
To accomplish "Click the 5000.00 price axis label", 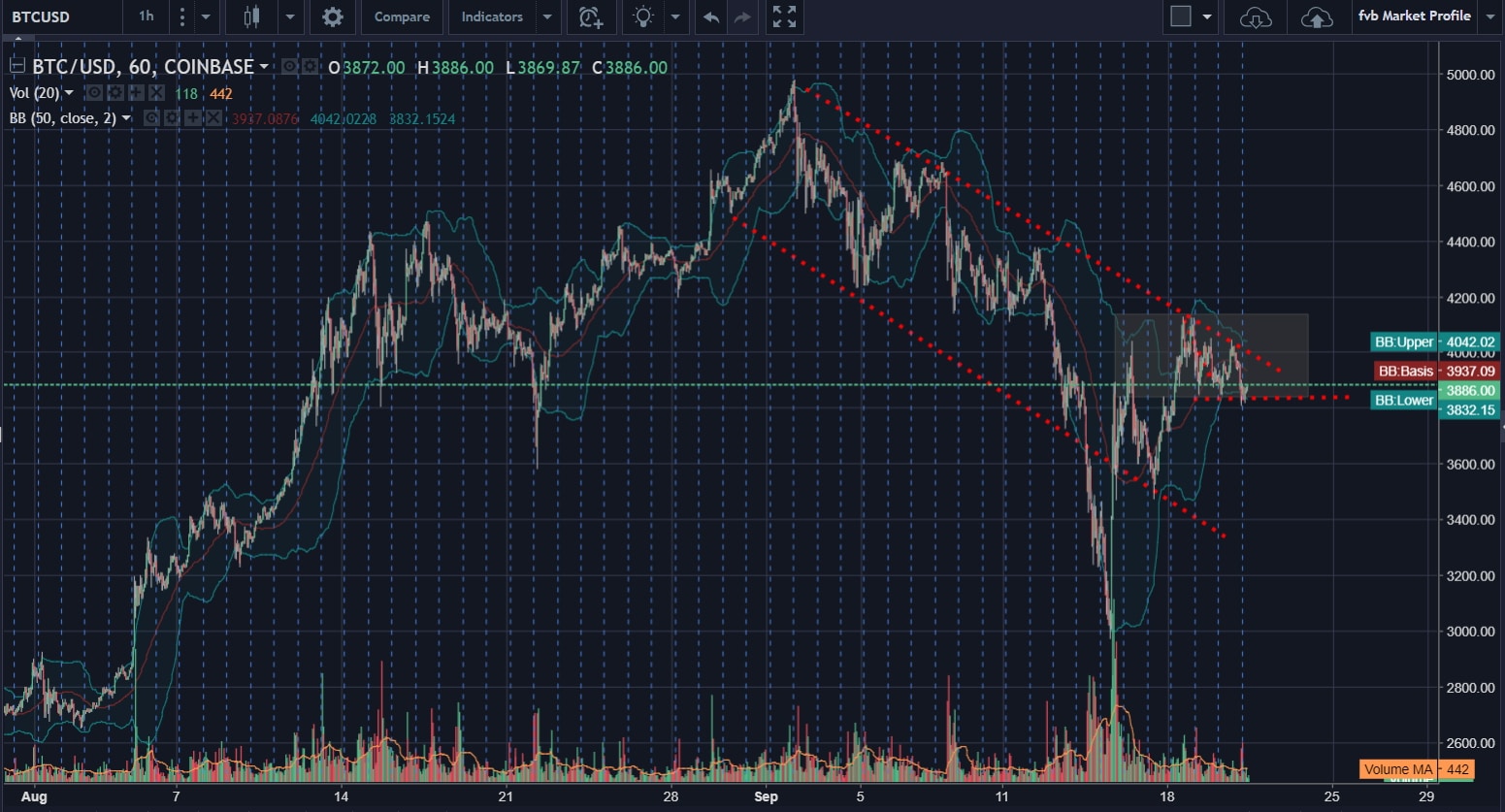I will [1470, 75].
